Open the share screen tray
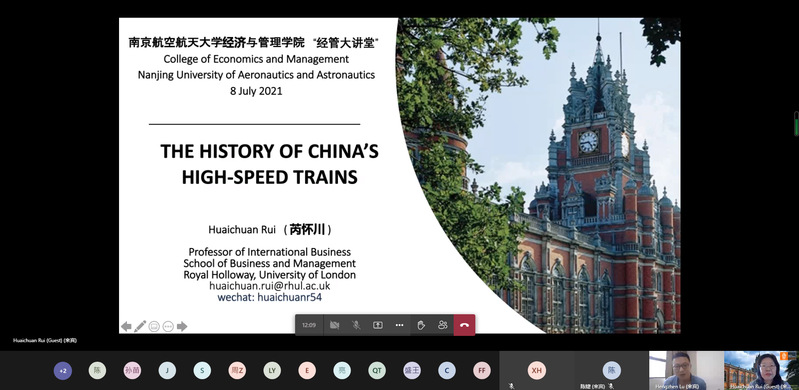The image size is (799, 390). 378,325
